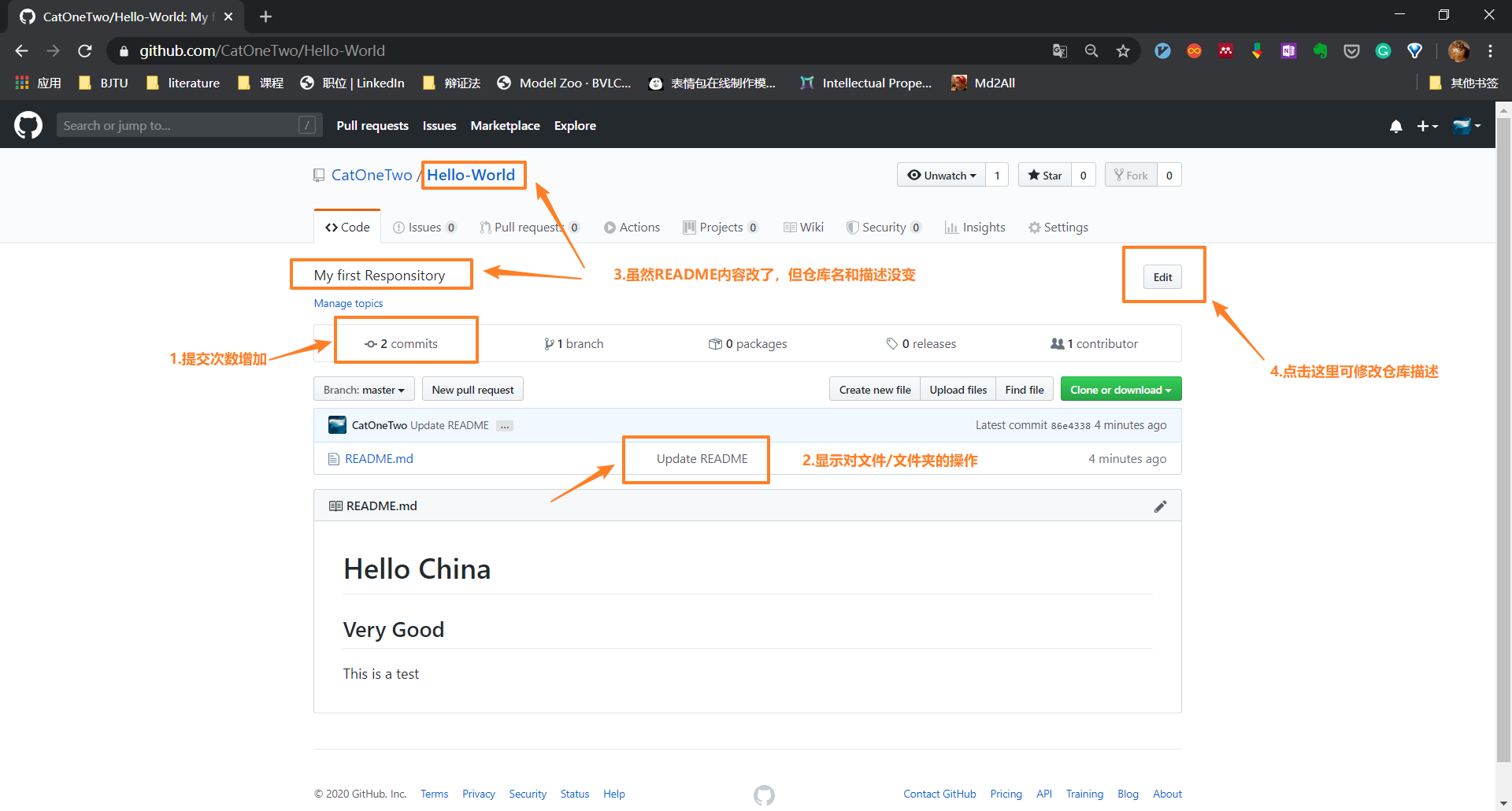This screenshot has width=1512, height=811.
Task: Open the Google Translate icon in address bar
Action: click(x=1060, y=51)
